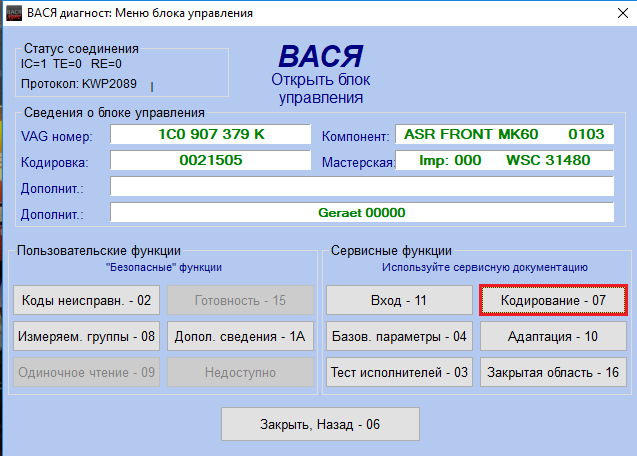Screen dimensions: 637x456
Task: Click the ВАСЯ диагност title bar app icon
Action: tap(14, 13)
